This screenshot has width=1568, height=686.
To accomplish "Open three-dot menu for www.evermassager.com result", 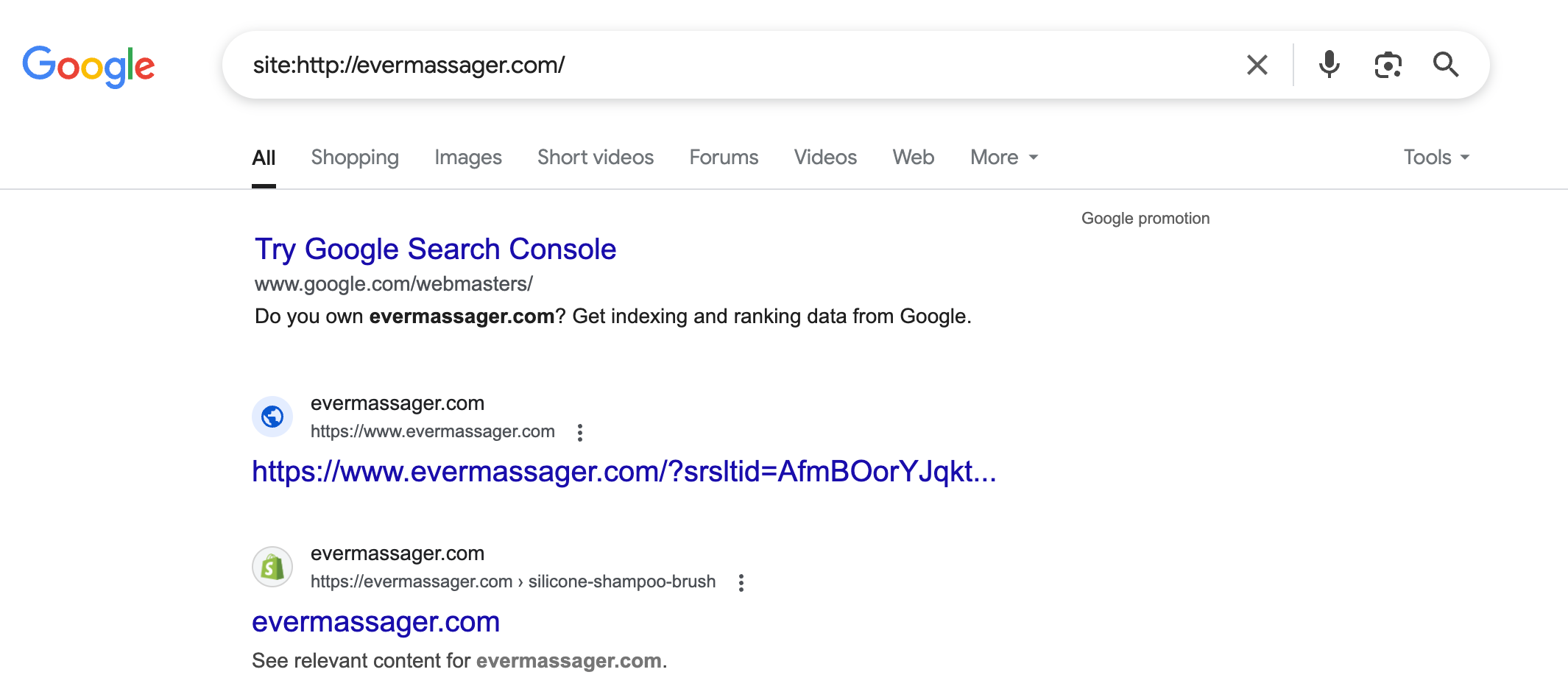I will click(580, 432).
